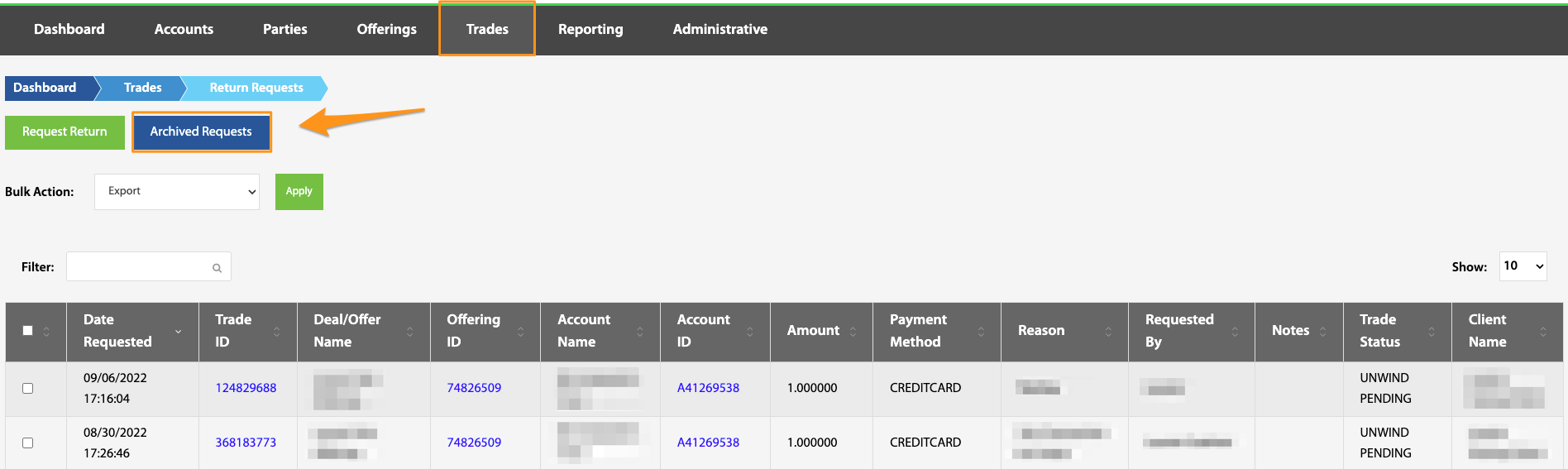Open the Show 10 entries dropdown
The image size is (1568, 469).
pyautogui.click(x=1523, y=266)
